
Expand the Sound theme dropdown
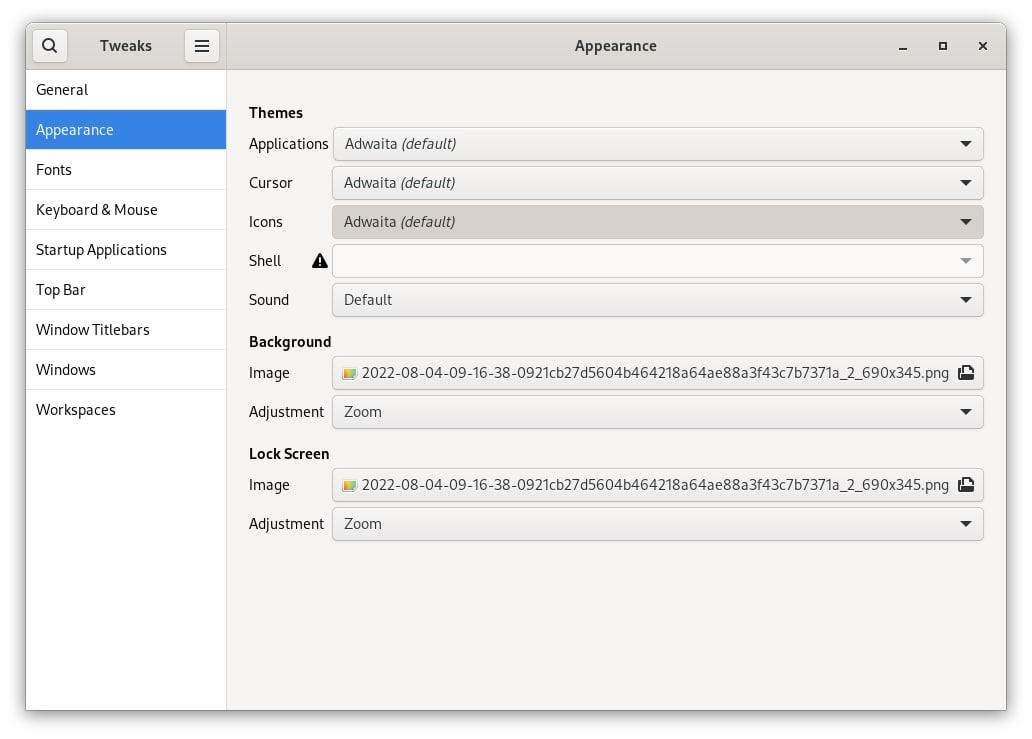[x=657, y=300]
